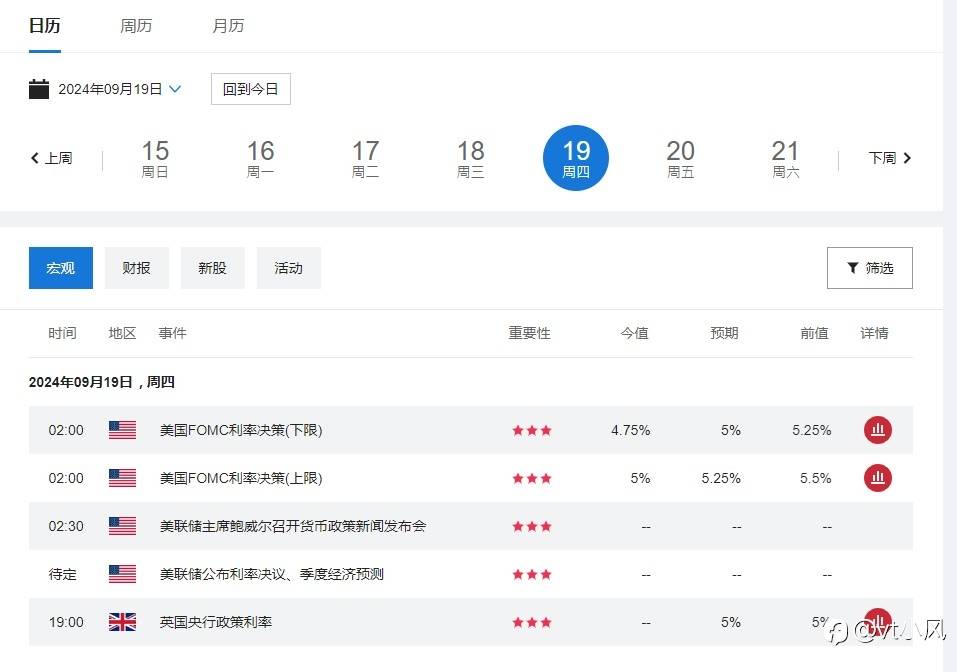Open chart details for FOMC rate lower bound
This screenshot has height=672, width=957.
877,430
